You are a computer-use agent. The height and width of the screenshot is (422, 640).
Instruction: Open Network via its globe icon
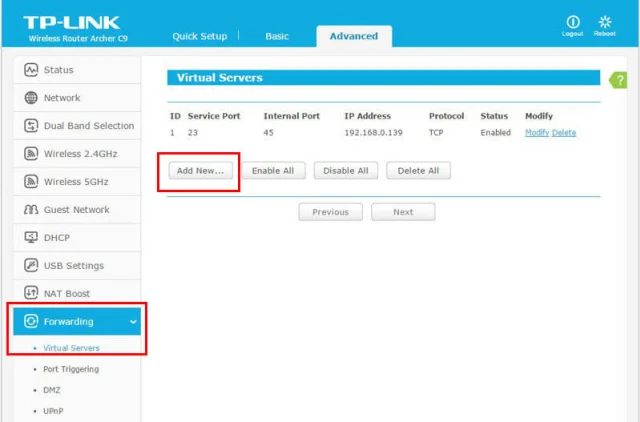tap(31, 98)
